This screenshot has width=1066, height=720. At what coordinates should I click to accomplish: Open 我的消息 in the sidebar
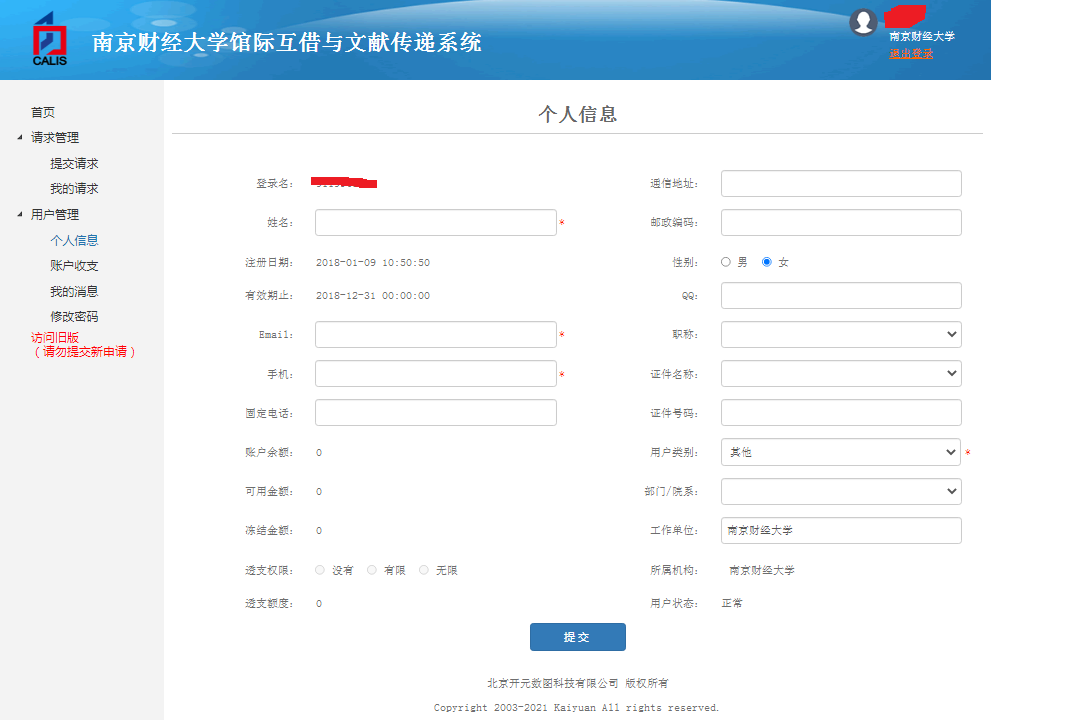coord(74,291)
